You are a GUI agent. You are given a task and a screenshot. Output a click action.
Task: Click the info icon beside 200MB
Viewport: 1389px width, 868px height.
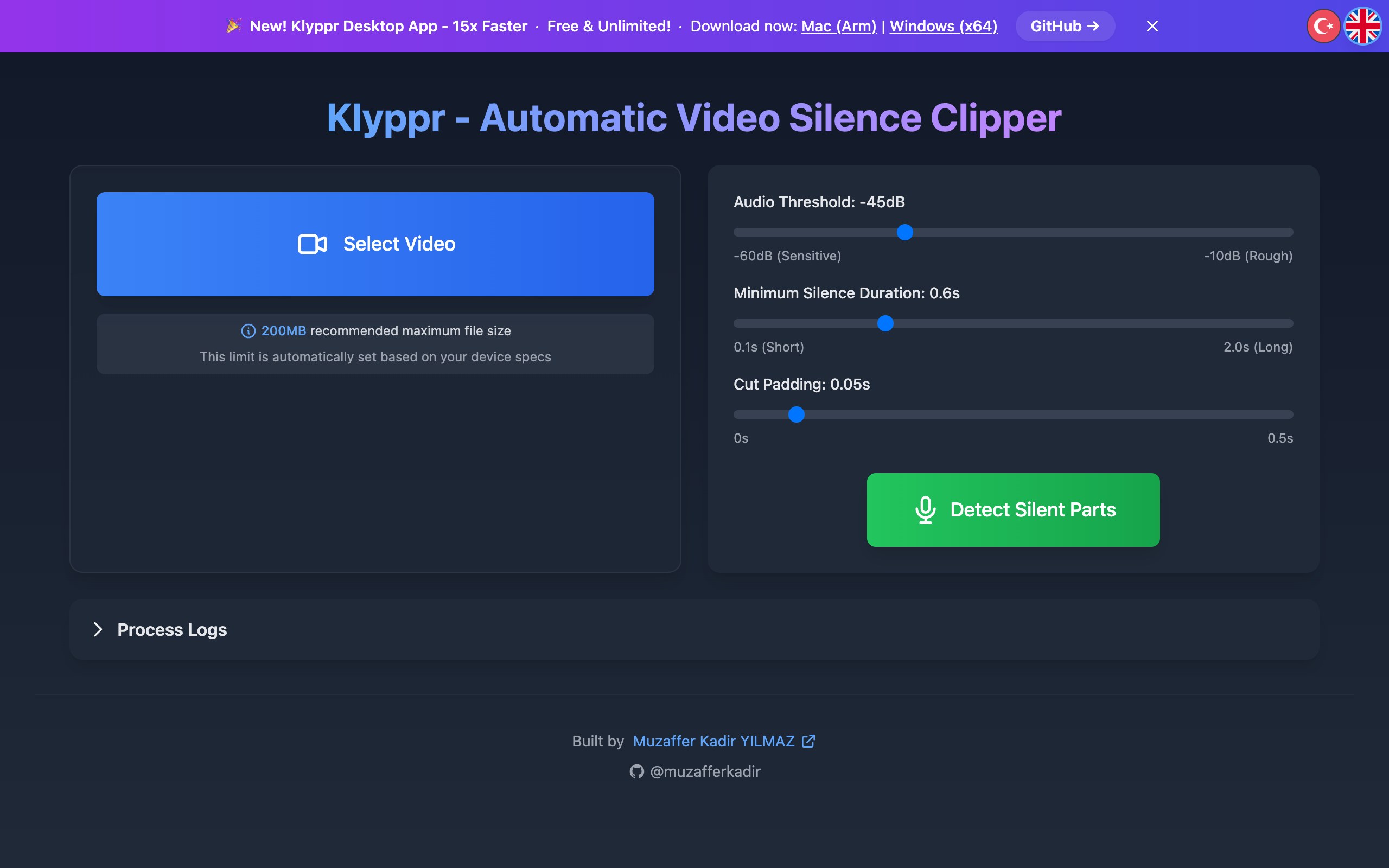[x=248, y=331]
